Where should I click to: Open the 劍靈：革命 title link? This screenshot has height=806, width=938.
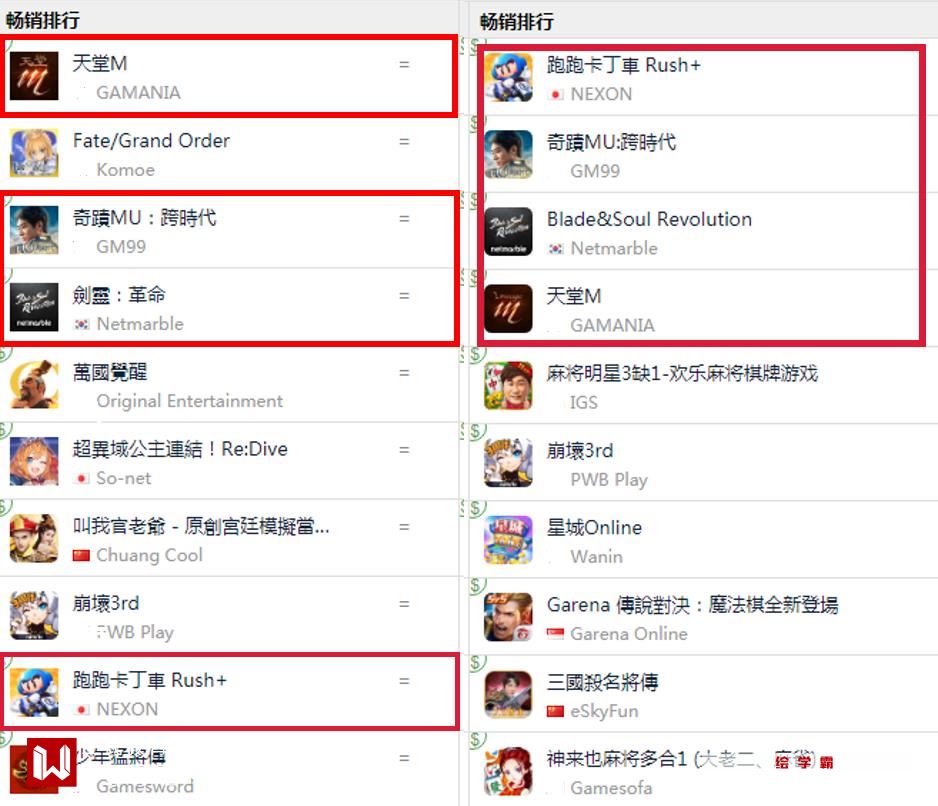click(119, 295)
